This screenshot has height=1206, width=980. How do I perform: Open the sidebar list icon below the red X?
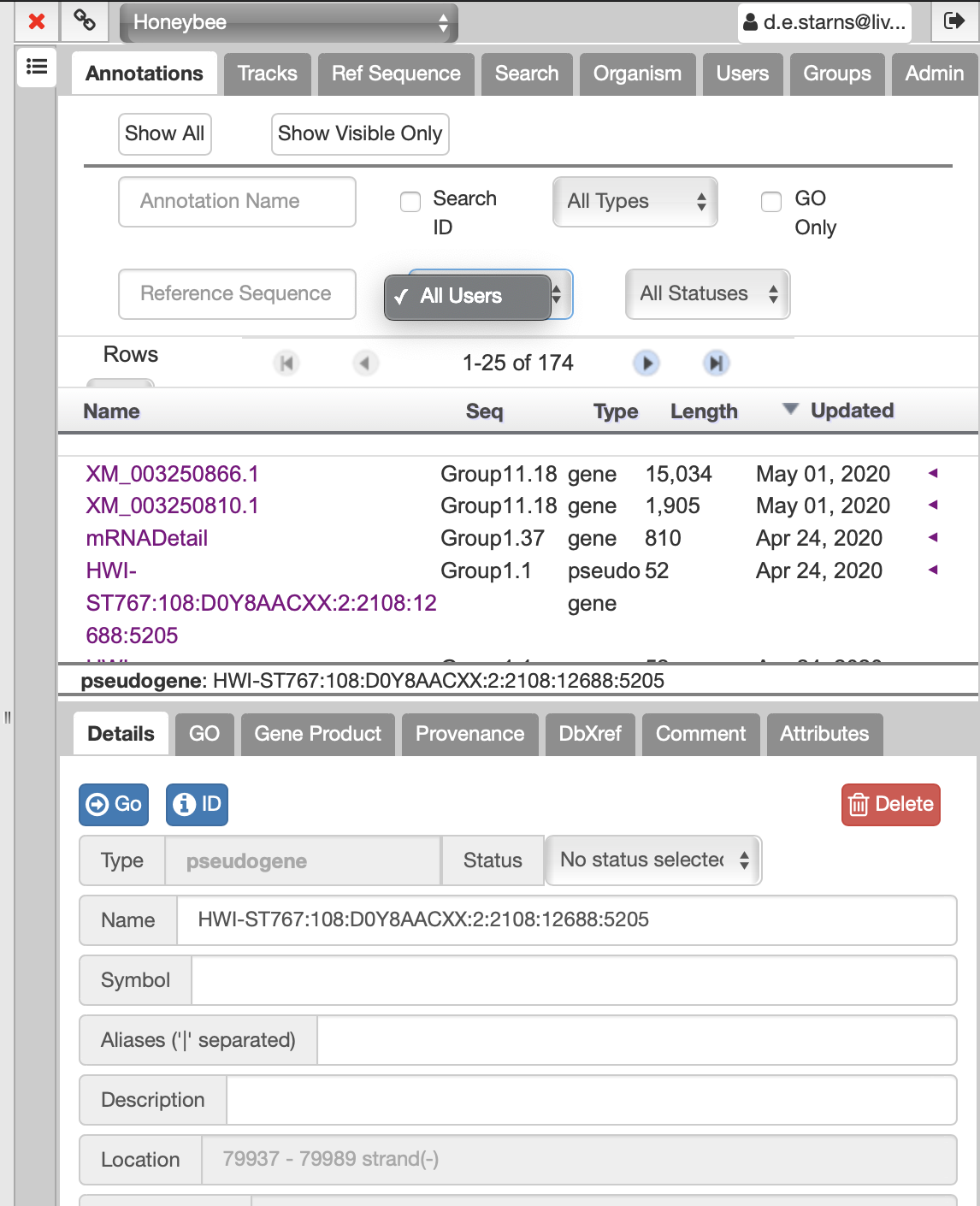pyautogui.click(x=36, y=67)
